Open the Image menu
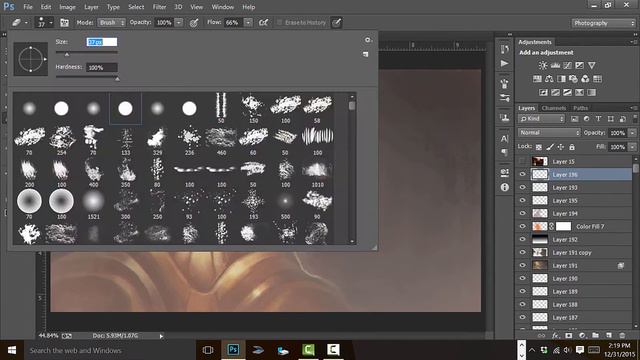Screen dimensions: 640x360 (x=67, y=7)
